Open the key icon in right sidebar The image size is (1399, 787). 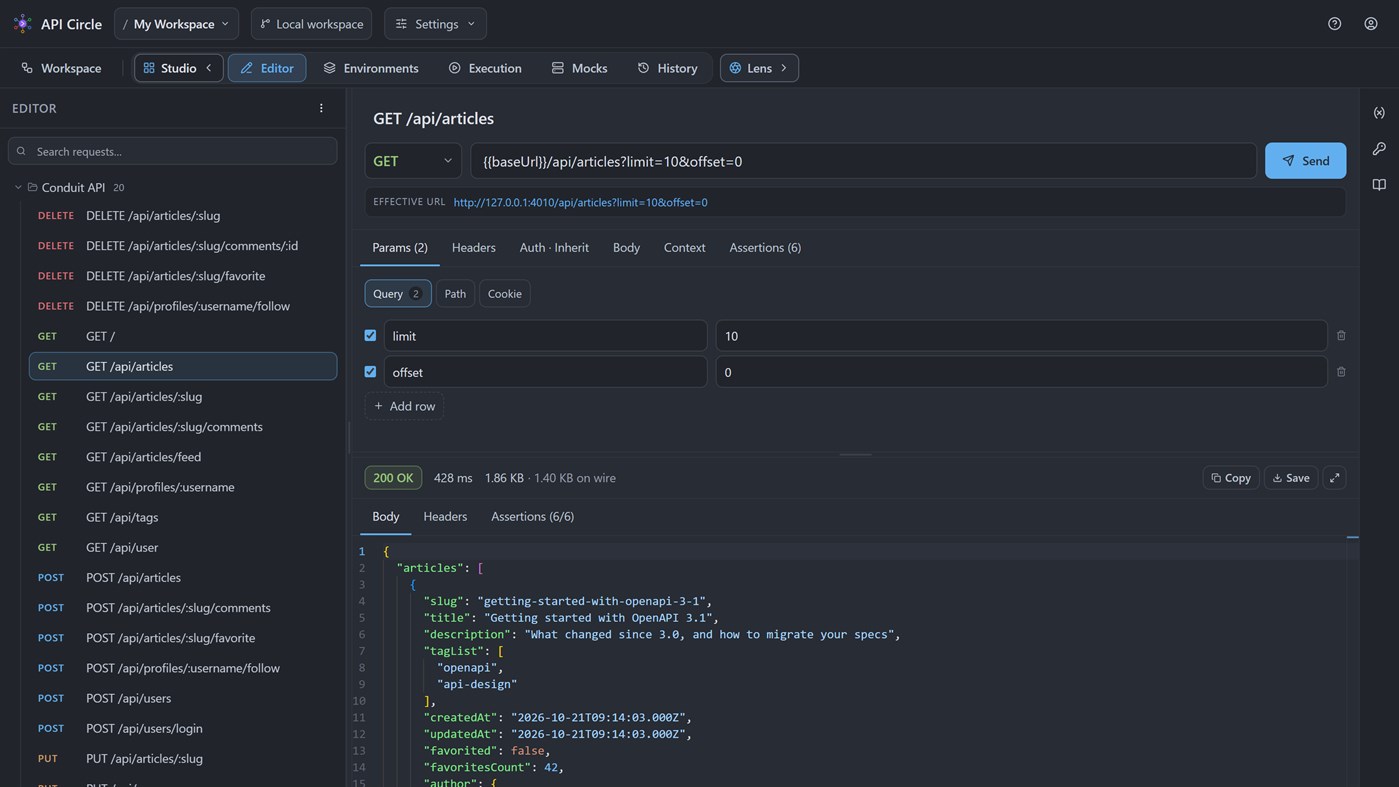tap(1379, 149)
